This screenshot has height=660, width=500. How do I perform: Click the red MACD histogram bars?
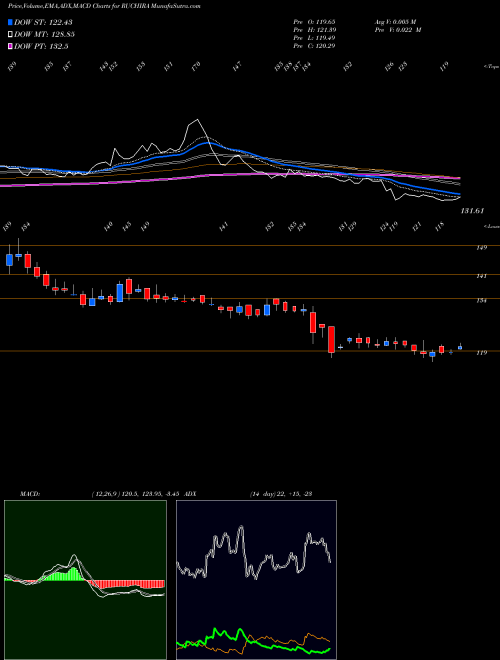pos(126,584)
